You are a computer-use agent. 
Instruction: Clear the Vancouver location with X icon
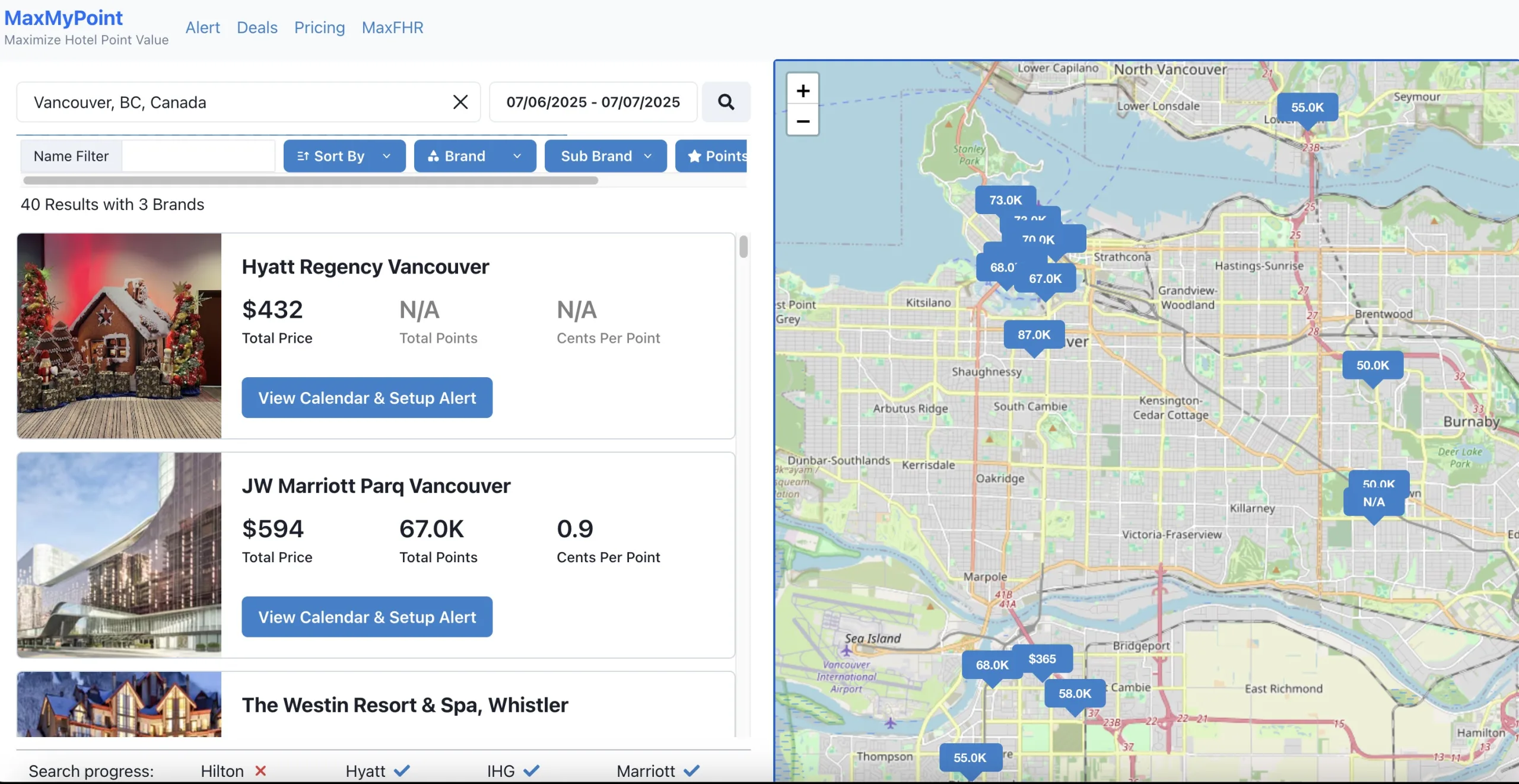460,102
